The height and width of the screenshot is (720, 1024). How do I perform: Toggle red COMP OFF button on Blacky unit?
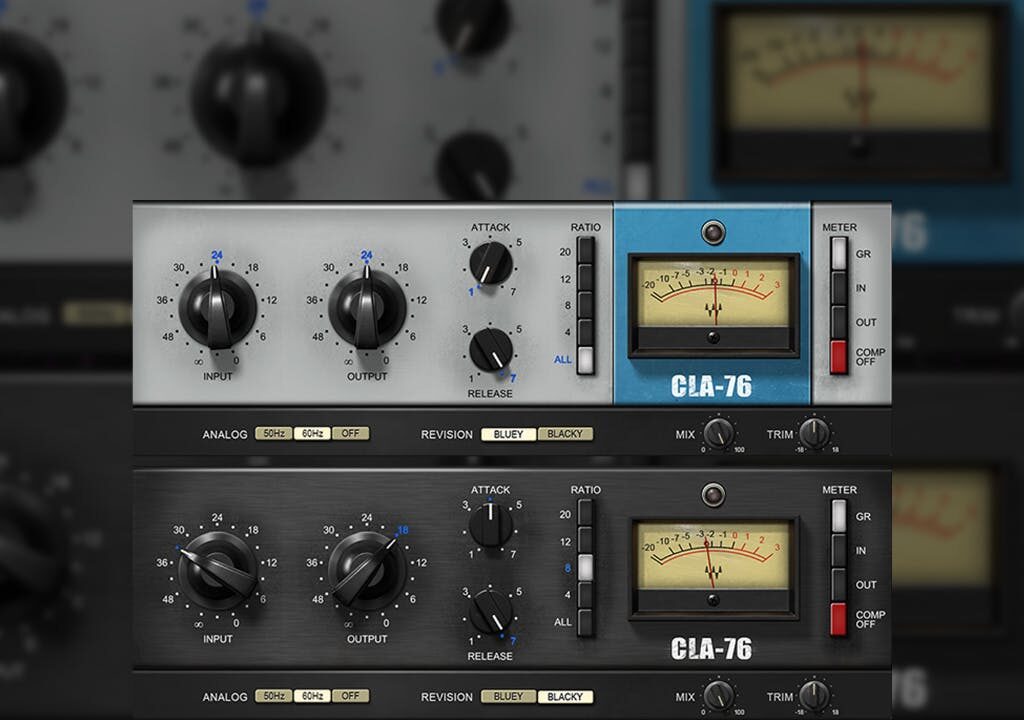[839, 619]
